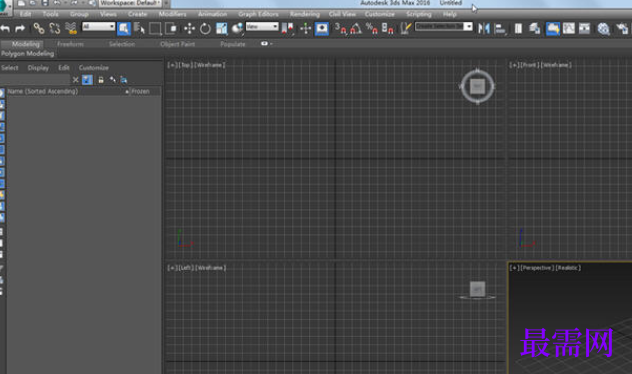The height and width of the screenshot is (374, 632).
Task: Select the Select and Link chain tool
Action: click(39, 28)
